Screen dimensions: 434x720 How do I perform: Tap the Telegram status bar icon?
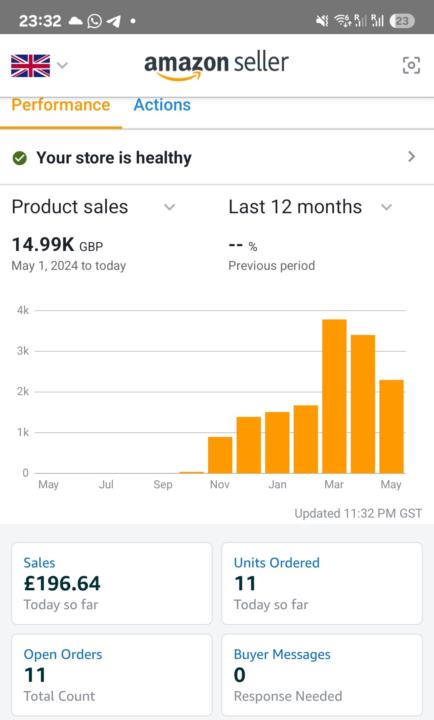[x=113, y=21]
